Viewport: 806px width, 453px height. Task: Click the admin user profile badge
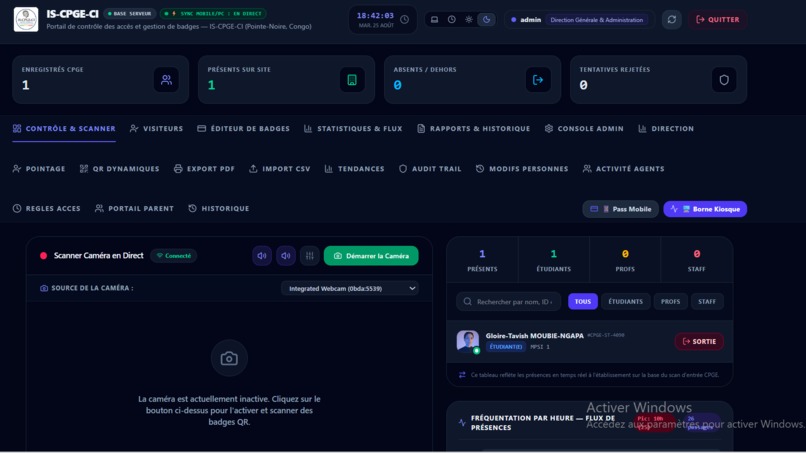pyautogui.click(x=579, y=20)
